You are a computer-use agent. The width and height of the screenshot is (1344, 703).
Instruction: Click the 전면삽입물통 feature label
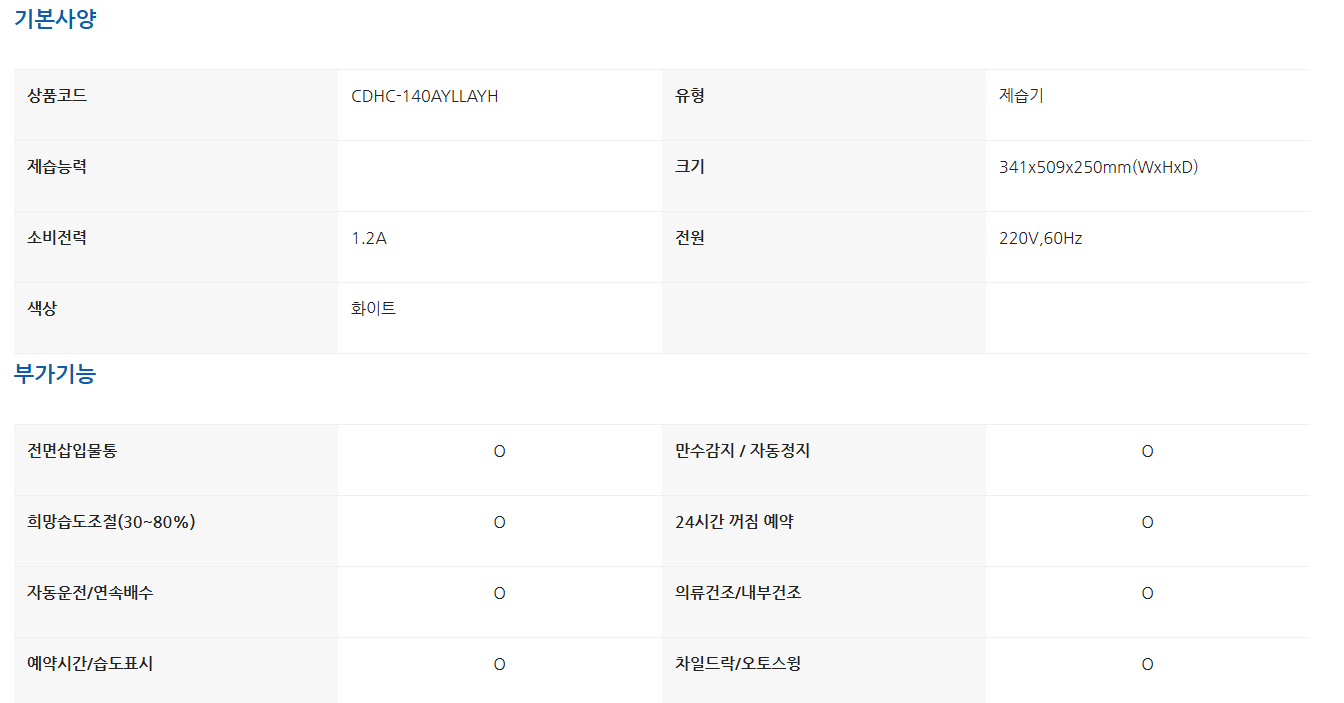click(72, 451)
